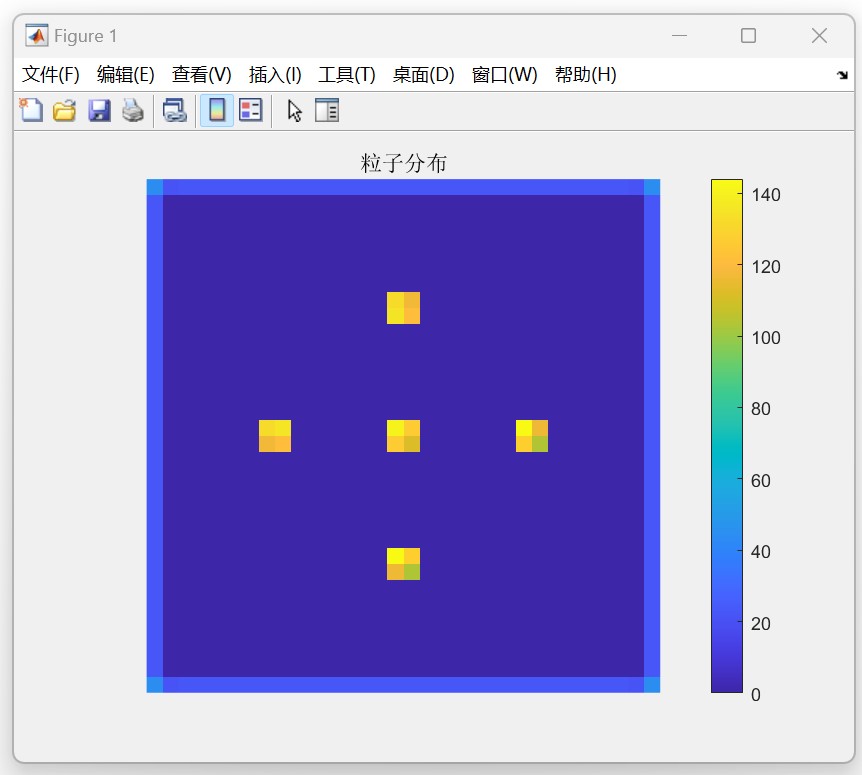The height and width of the screenshot is (775, 862).
Task: Print the figure using the printer icon
Action: coord(133,110)
